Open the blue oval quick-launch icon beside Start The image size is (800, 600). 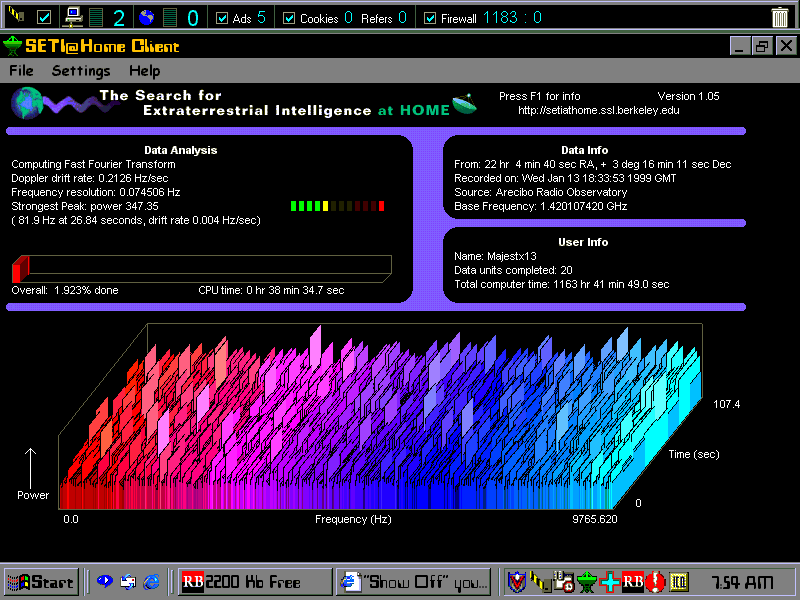coord(105,581)
